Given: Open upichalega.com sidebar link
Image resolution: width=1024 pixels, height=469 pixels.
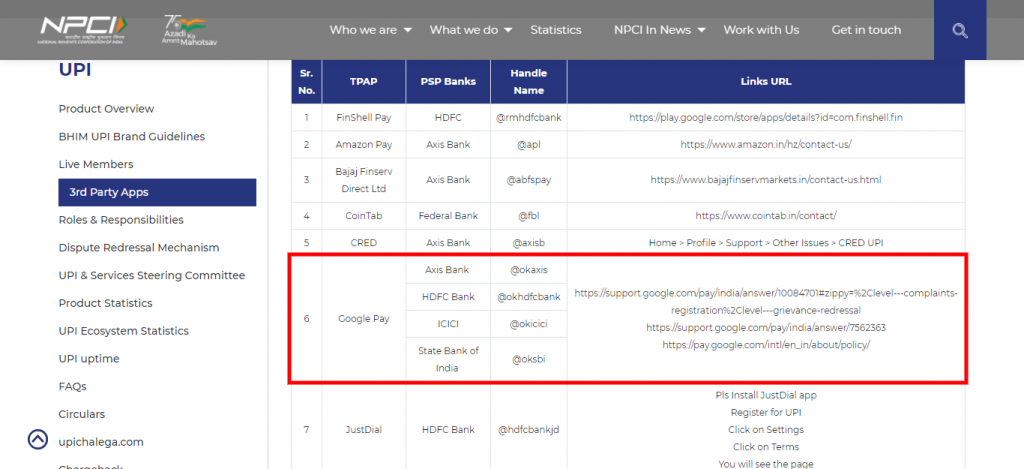Looking at the screenshot, I should tap(101, 442).
